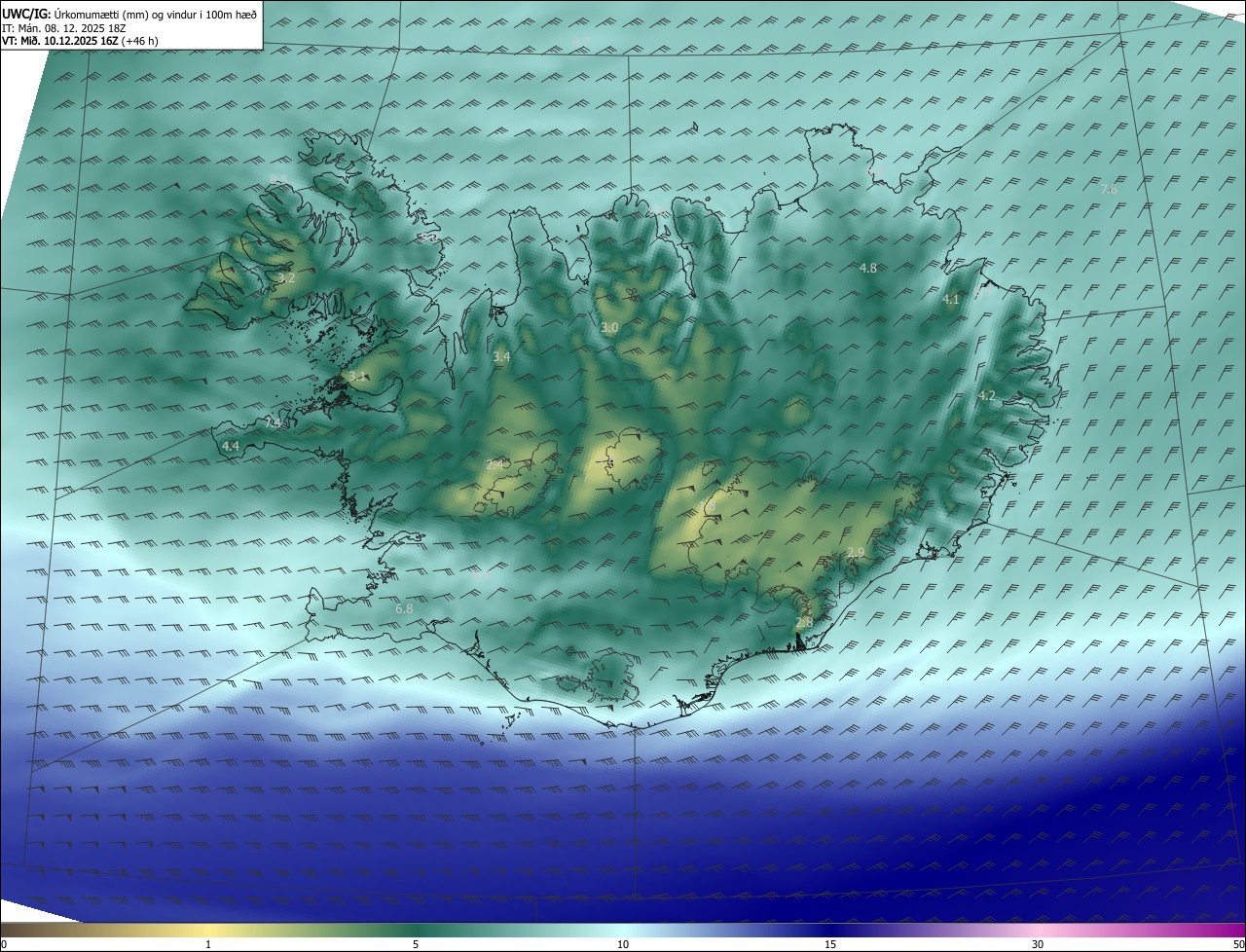This screenshot has height=952, width=1246.
Task: Click the initial time "IT: Mán. 08. 12. 2025 18Z"
Action: click(64, 28)
